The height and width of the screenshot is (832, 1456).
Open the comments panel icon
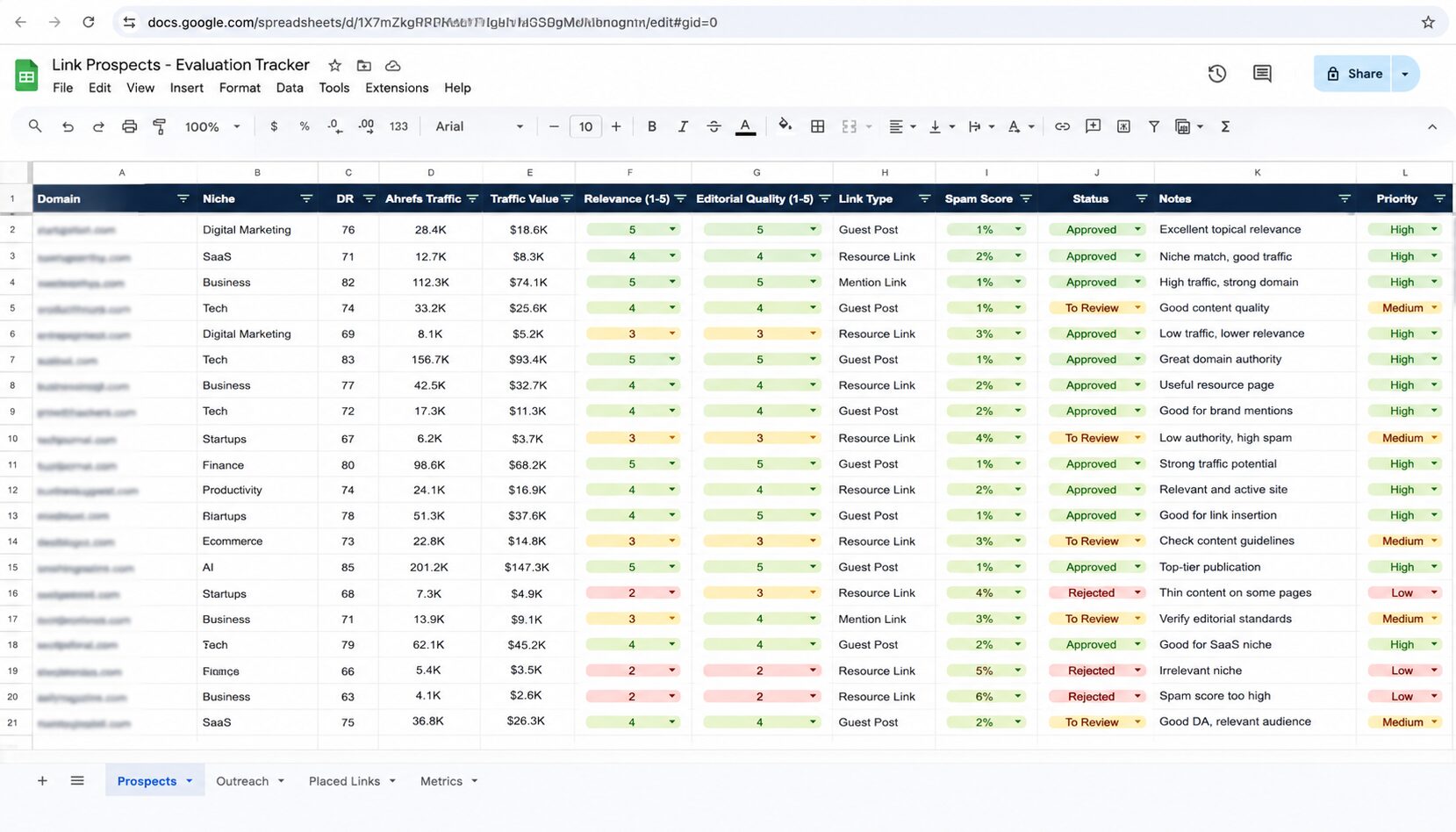(x=1262, y=74)
